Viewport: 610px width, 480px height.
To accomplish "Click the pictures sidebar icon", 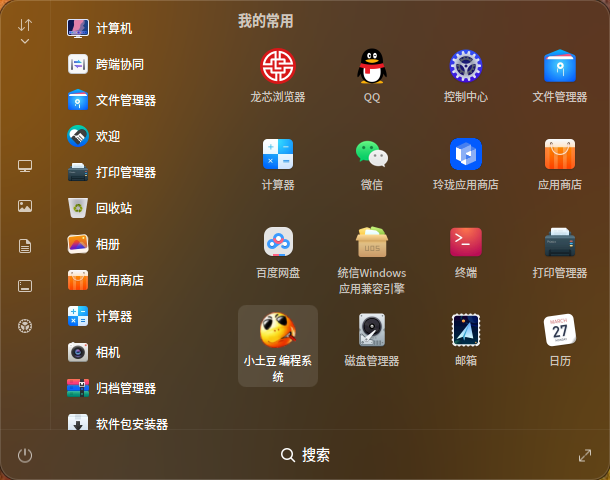I will [x=25, y=206].
